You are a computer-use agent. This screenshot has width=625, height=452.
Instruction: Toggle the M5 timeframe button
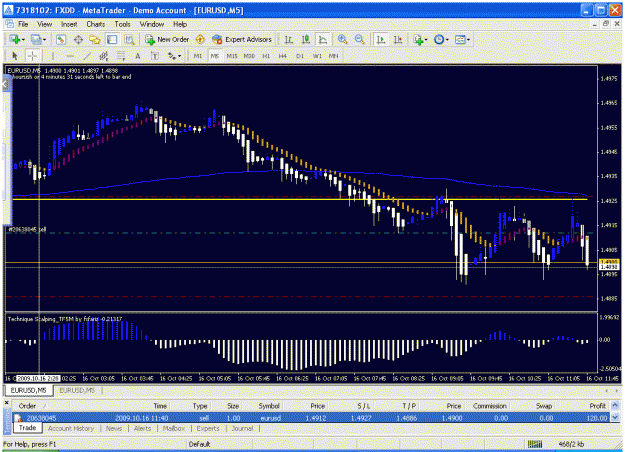(215, 56)
